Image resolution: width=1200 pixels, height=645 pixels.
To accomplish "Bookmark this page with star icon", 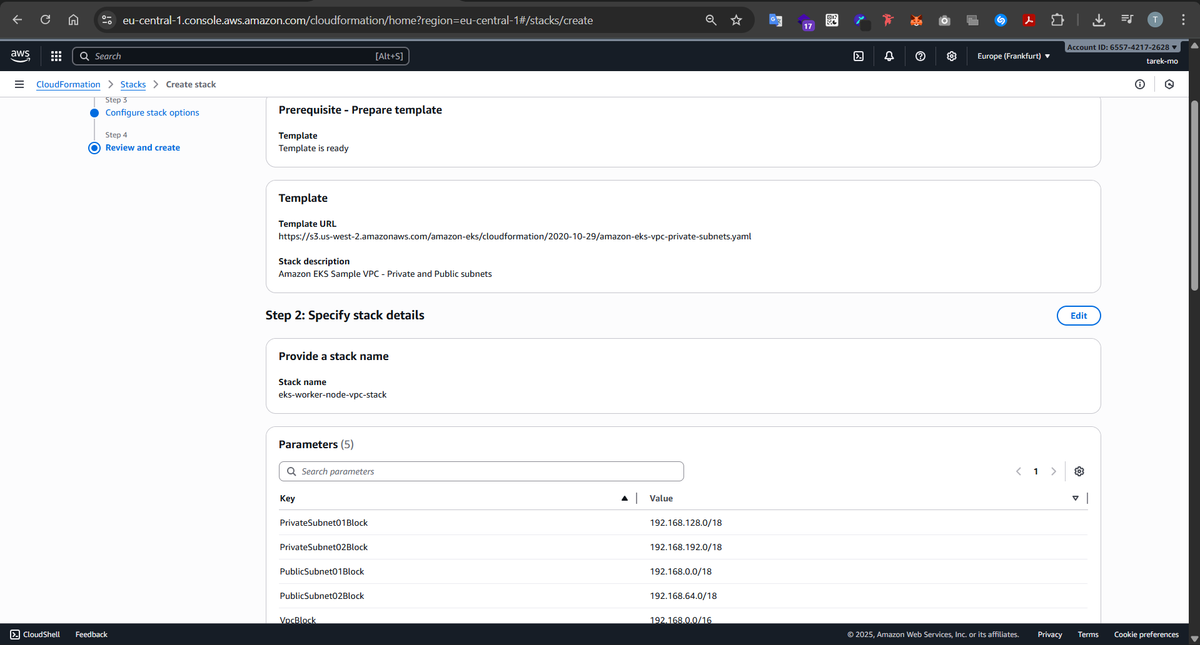I will coord(737,19).
